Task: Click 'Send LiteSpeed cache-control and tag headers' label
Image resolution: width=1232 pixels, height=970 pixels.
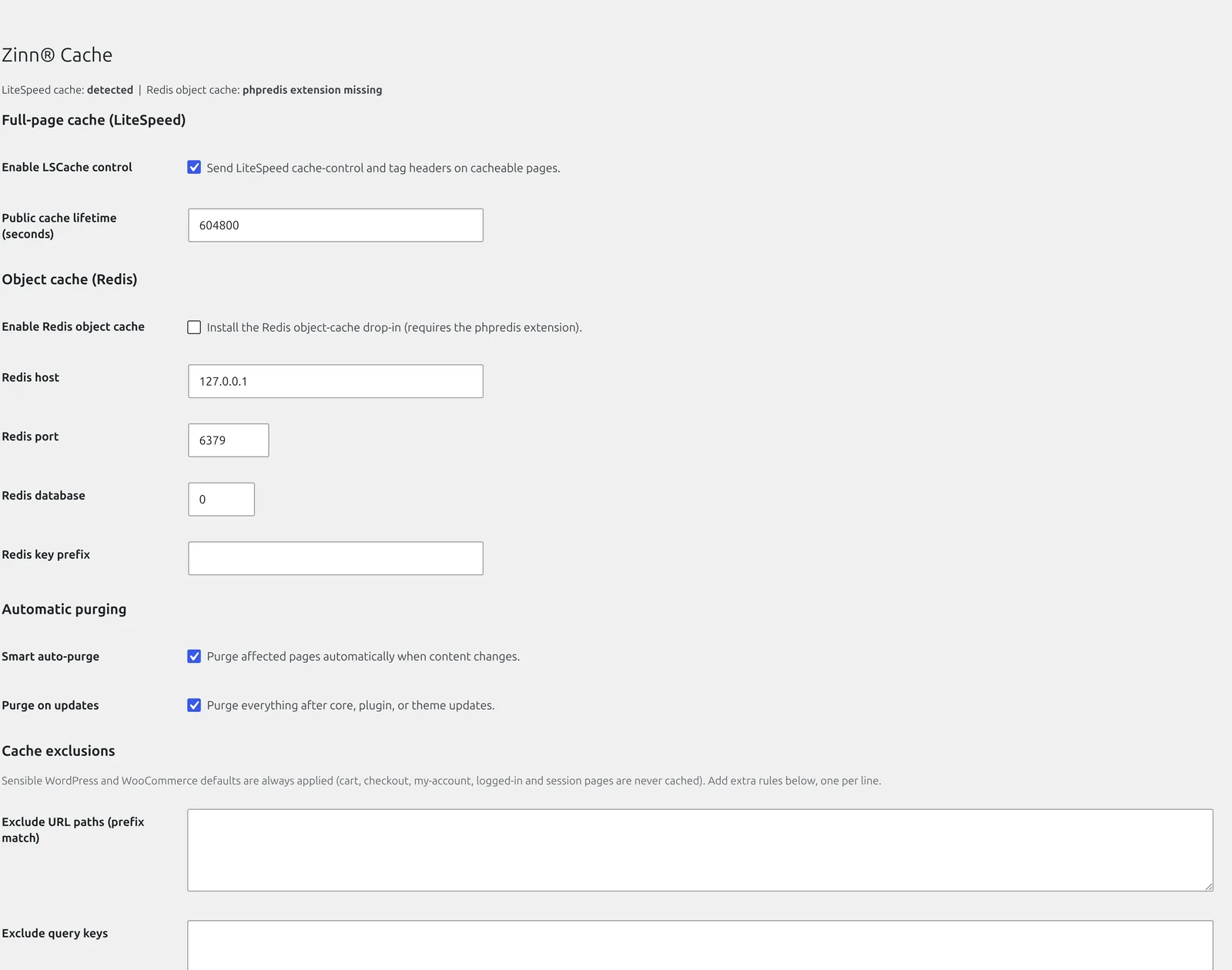Action: [x=383, y=168]
